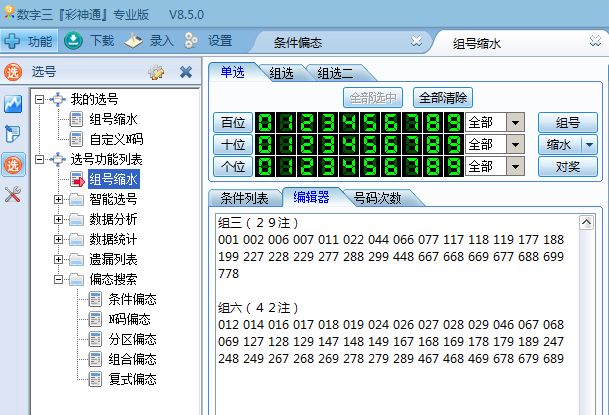This screenshot has height=415, width=609.
Task: Close the 选号 panel with X icon
Action: coord(185,72)
